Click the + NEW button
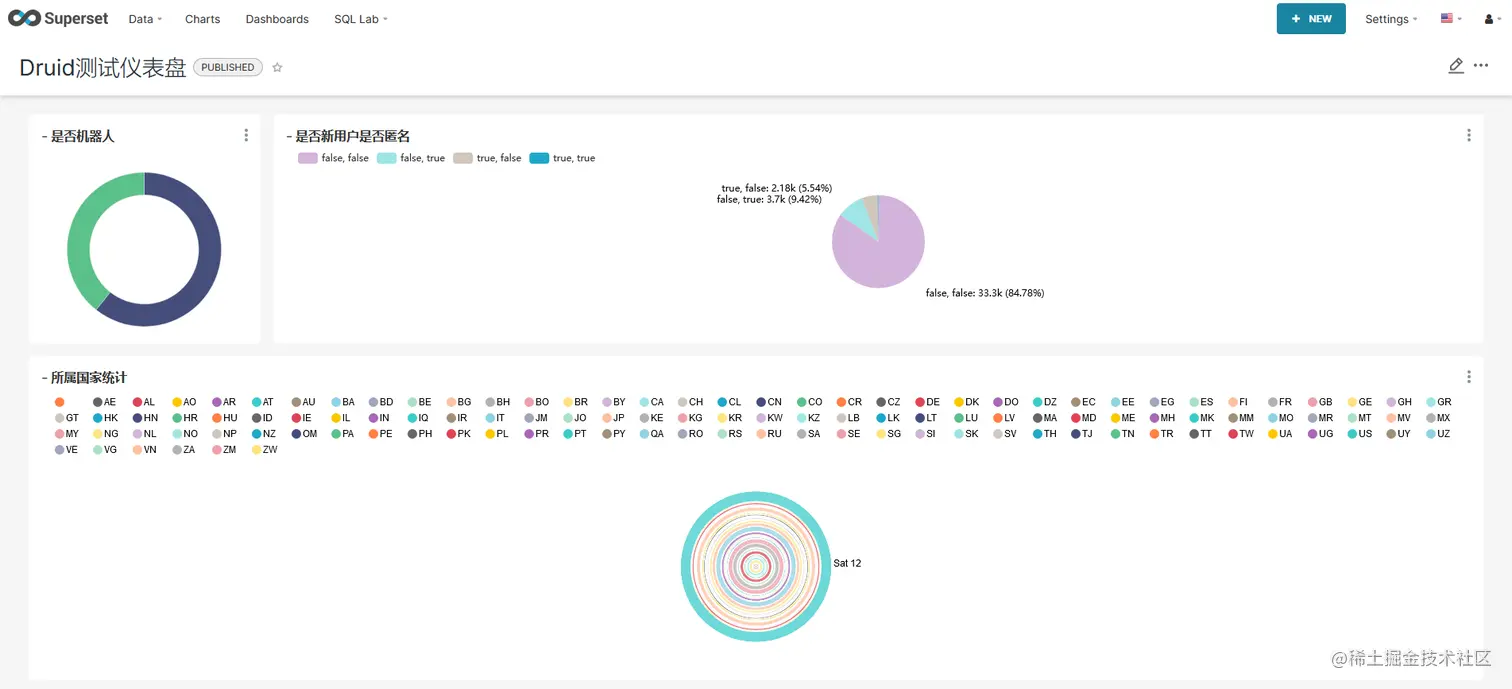Viewport: 1512px width, 689px height. pyautogui.click(x=1311, y=19)
